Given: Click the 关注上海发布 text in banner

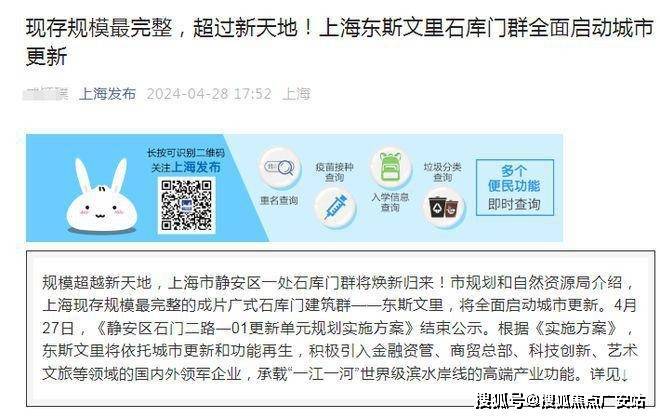Looking at the screenshot, I should [186, 167].
